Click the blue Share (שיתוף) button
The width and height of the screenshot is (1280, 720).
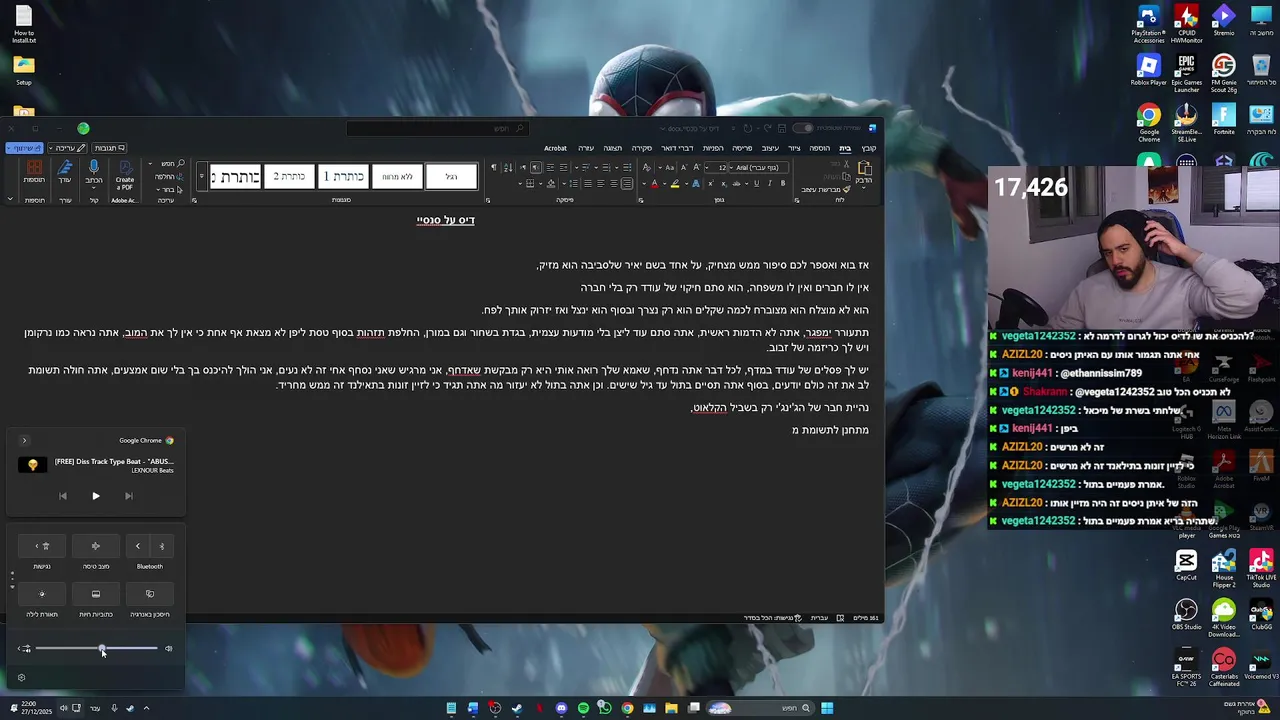click(x=25, y=148)
